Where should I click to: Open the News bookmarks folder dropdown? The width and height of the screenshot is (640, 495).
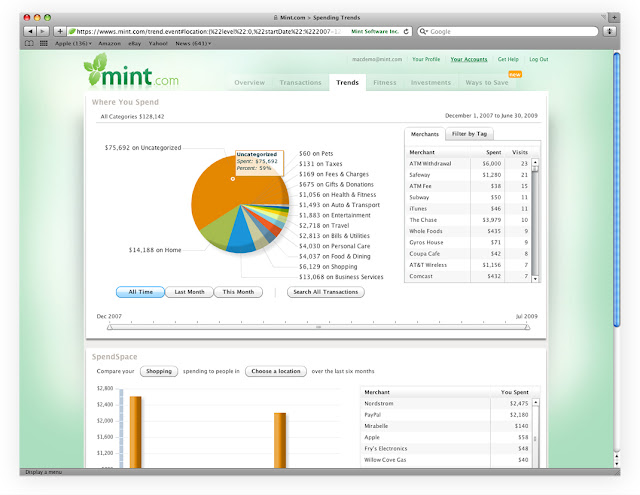click(193, 43)
